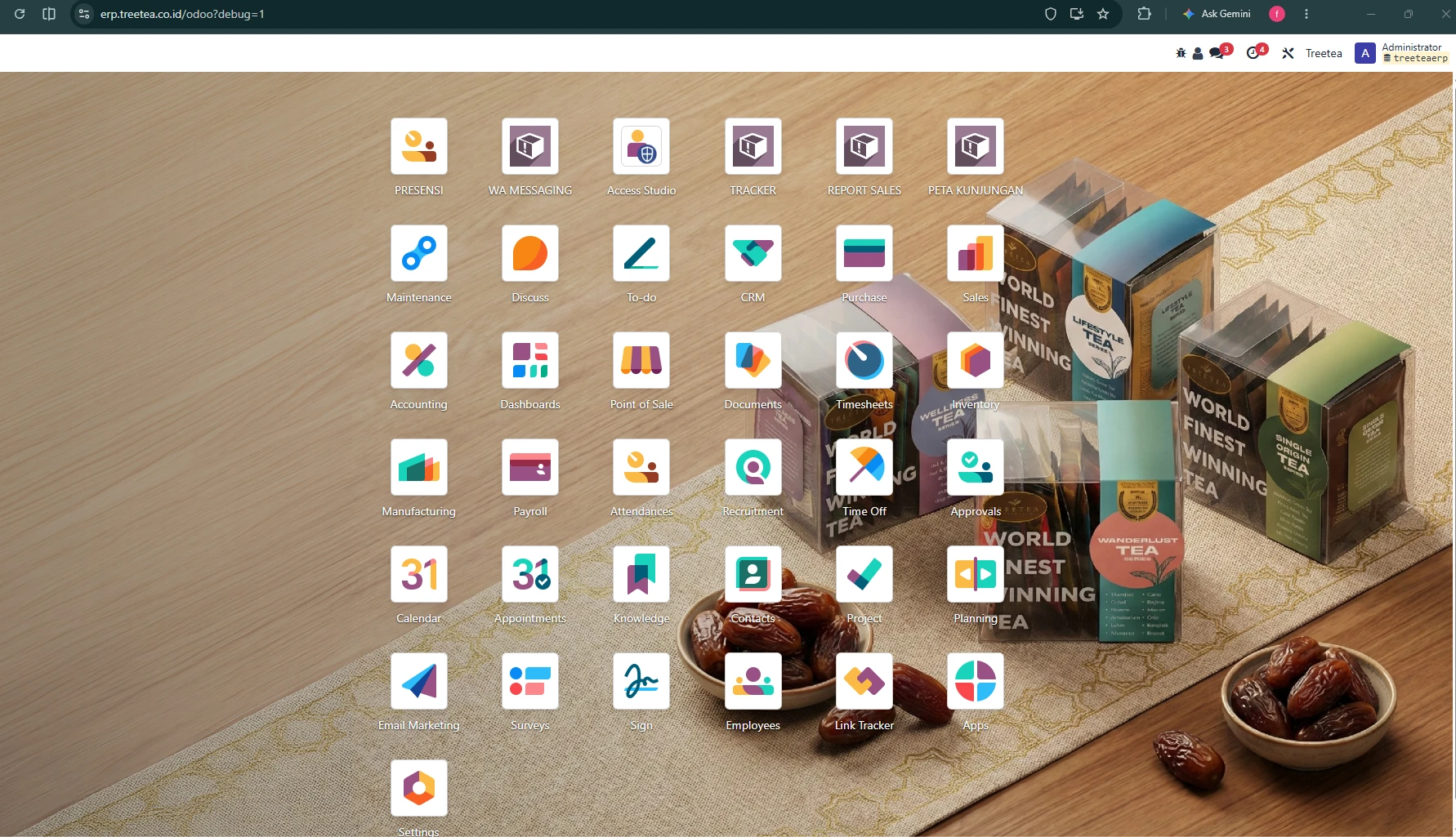Screen dimensions: 1456x837
Task: Open the TRACKER app
Action: point(753,146)
